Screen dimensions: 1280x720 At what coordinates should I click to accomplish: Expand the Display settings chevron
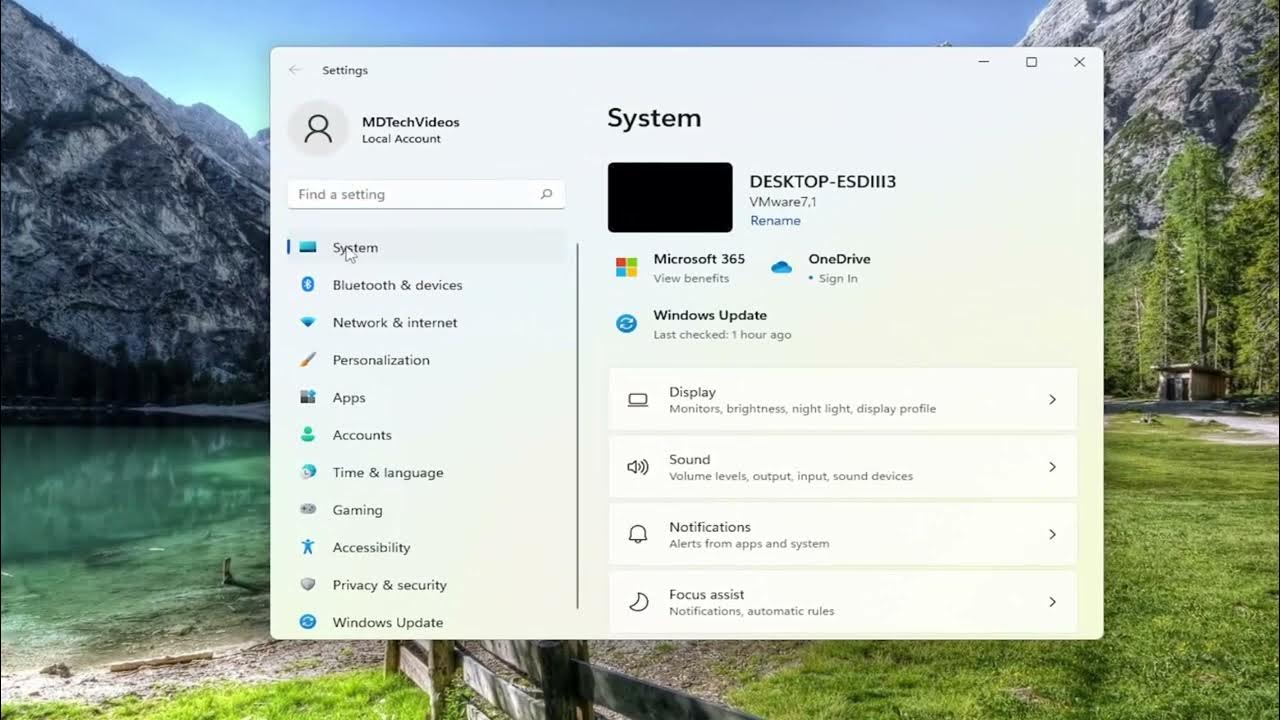click(x=1052, y=399)
